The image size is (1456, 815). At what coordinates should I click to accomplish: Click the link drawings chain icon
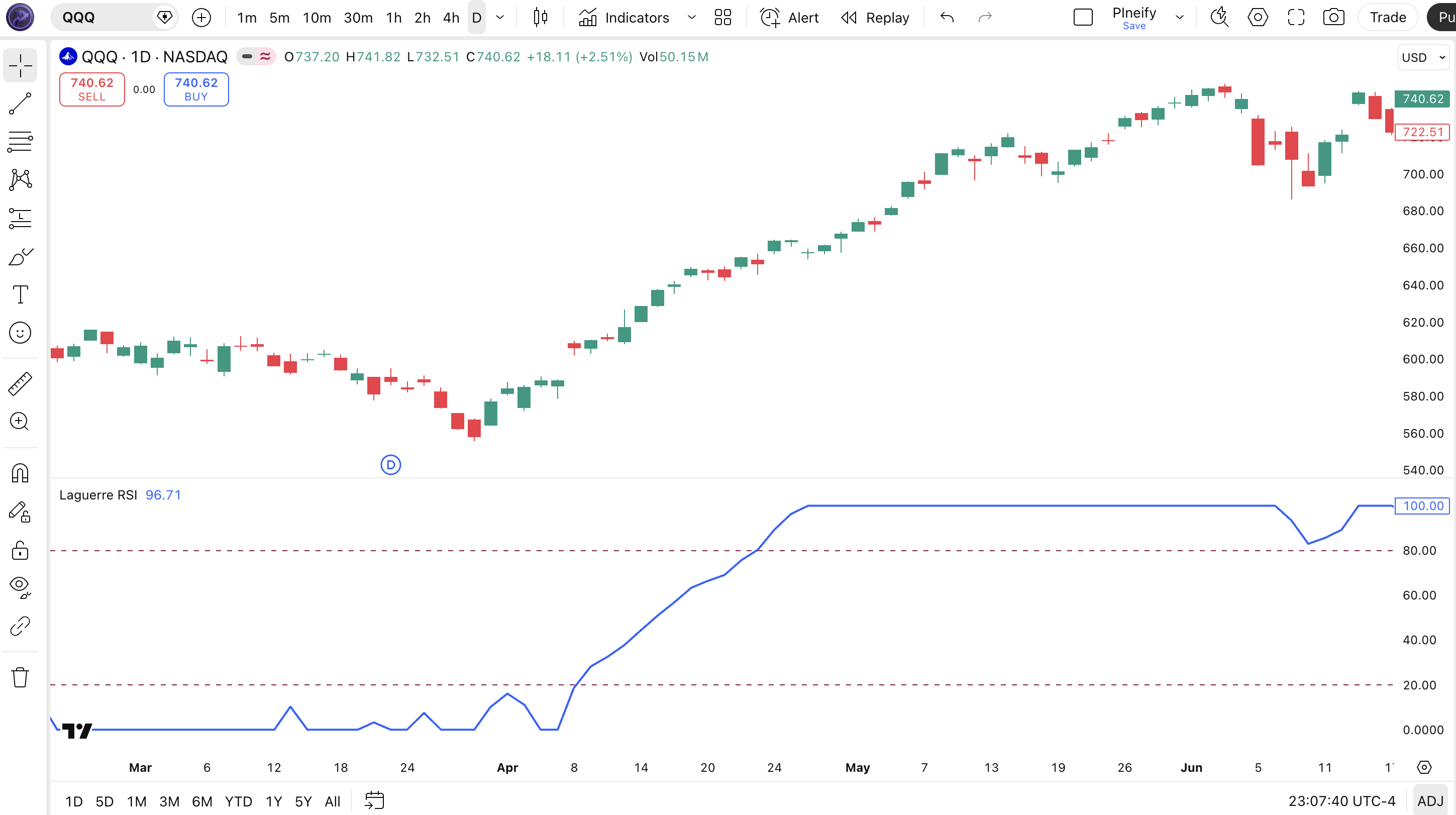20,626
